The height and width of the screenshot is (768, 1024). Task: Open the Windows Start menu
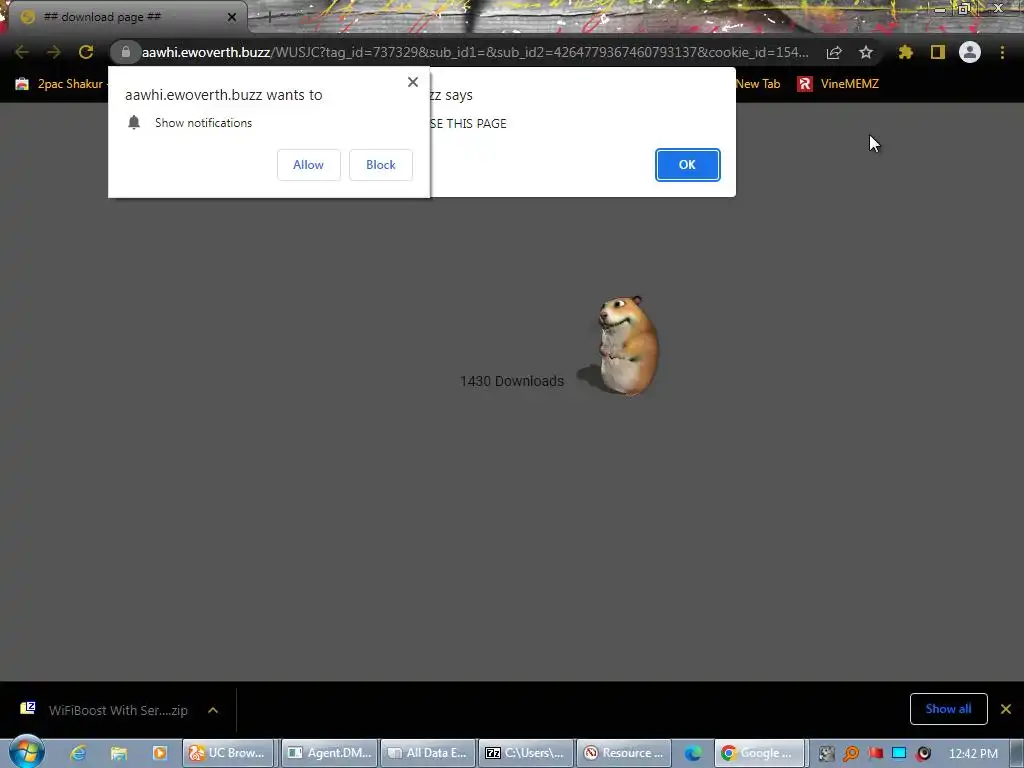click(x=27, y=752)
